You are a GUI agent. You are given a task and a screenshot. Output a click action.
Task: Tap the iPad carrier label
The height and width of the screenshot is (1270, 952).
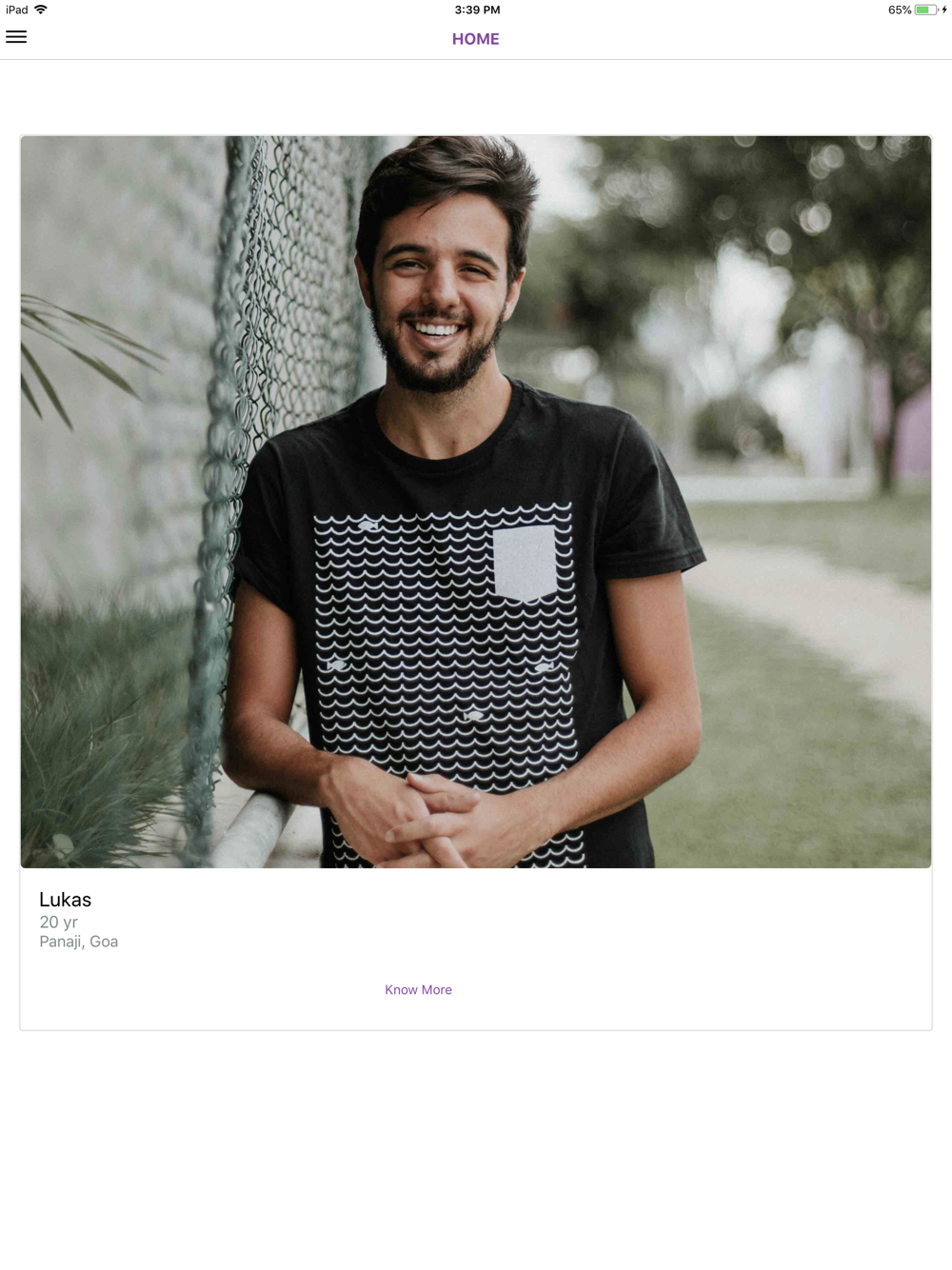click(17, 10)
